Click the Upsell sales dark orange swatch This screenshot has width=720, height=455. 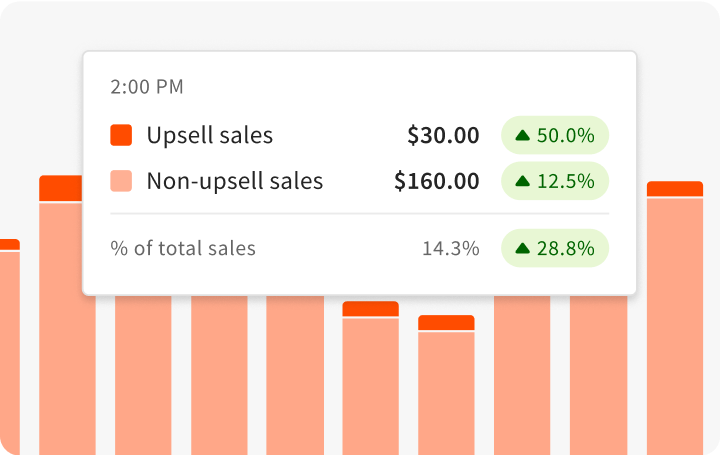tap(121, 135)
